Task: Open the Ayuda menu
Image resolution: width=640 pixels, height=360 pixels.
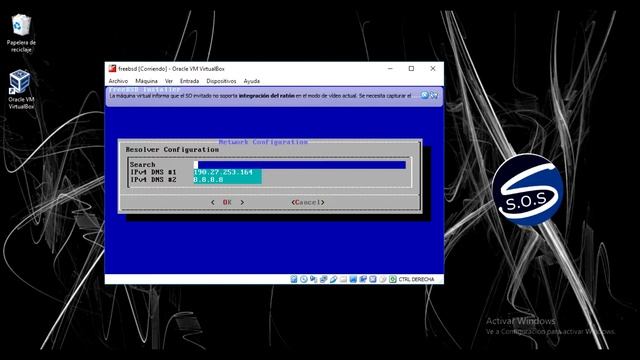Action: pos(251,81)
